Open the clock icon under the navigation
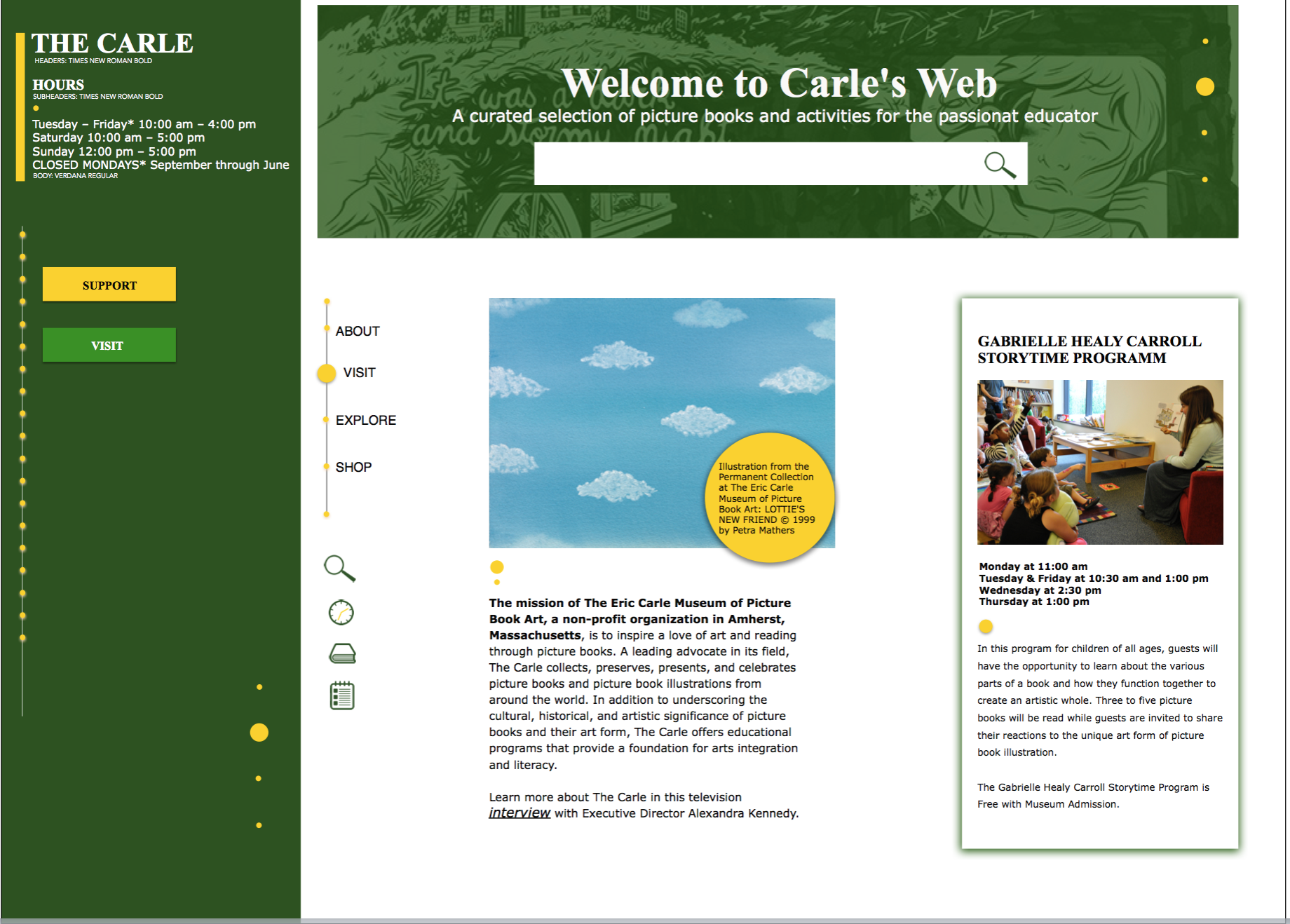This screenshot has width=1290, height=924. pyautogui.click(x=341, y=613)
